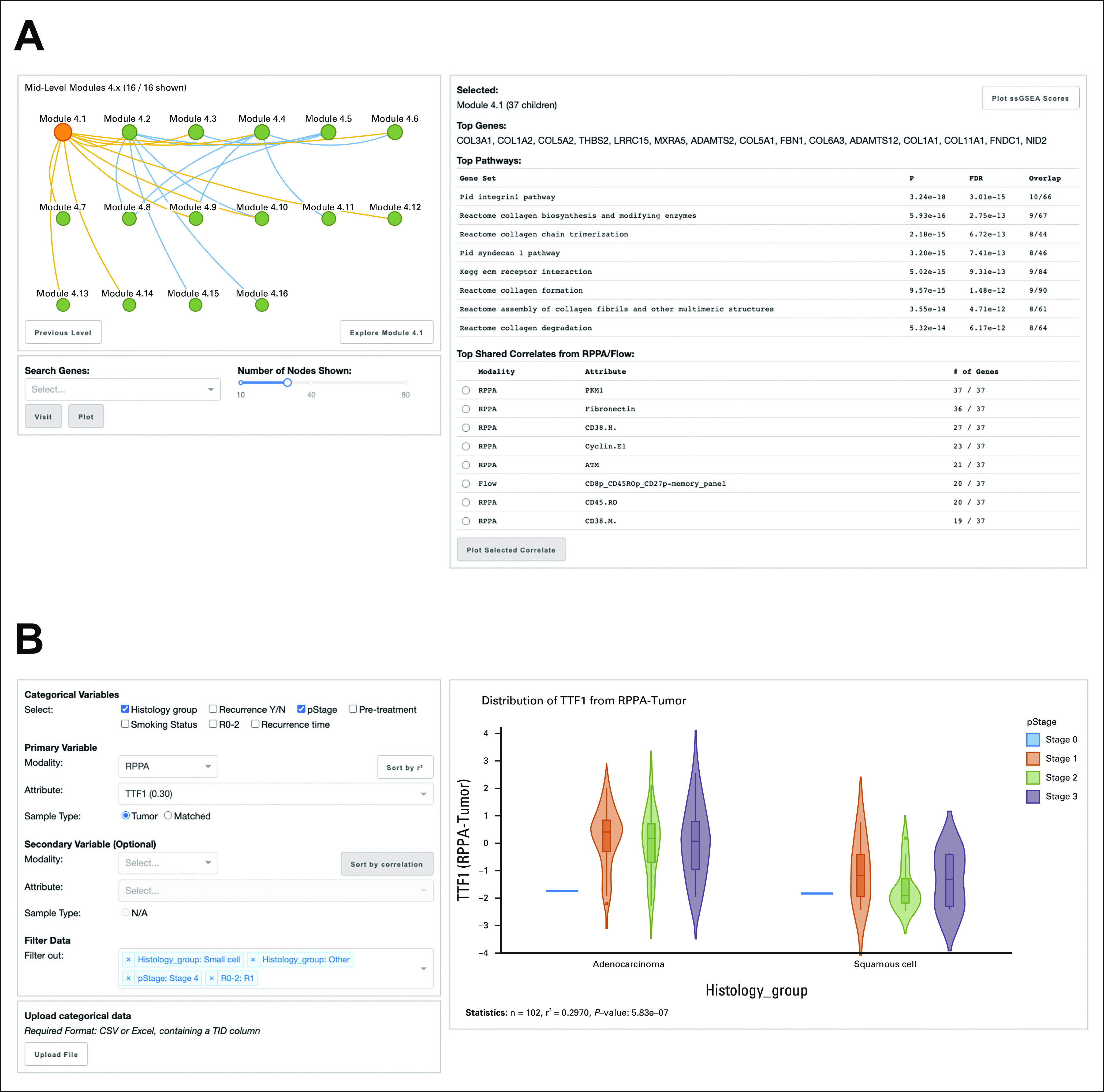The height and width of the screenshot is (1092, 1104).
Task: Click the Plot button under Search Genes
Action: 86,417
